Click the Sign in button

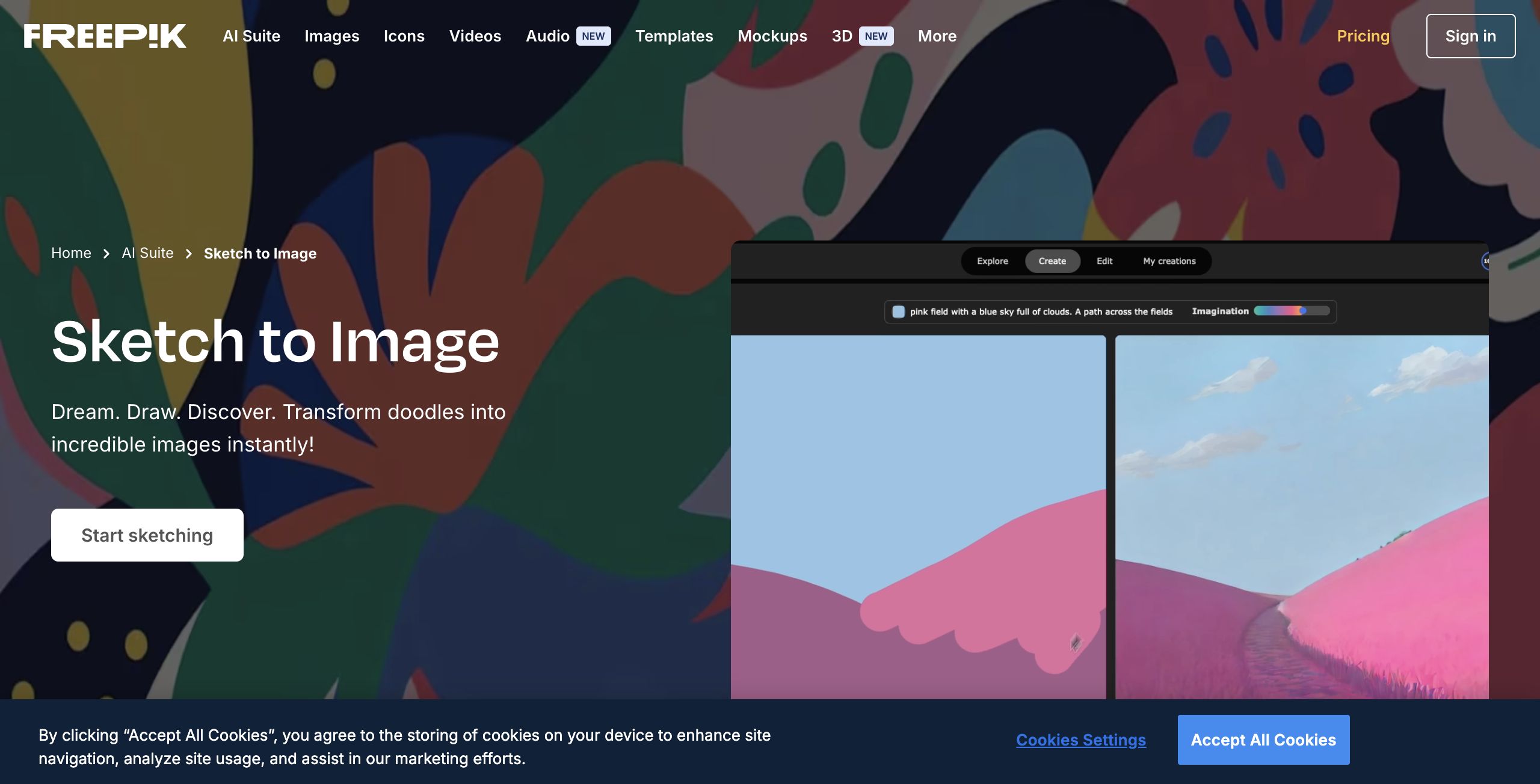(x=1470, y=36)
